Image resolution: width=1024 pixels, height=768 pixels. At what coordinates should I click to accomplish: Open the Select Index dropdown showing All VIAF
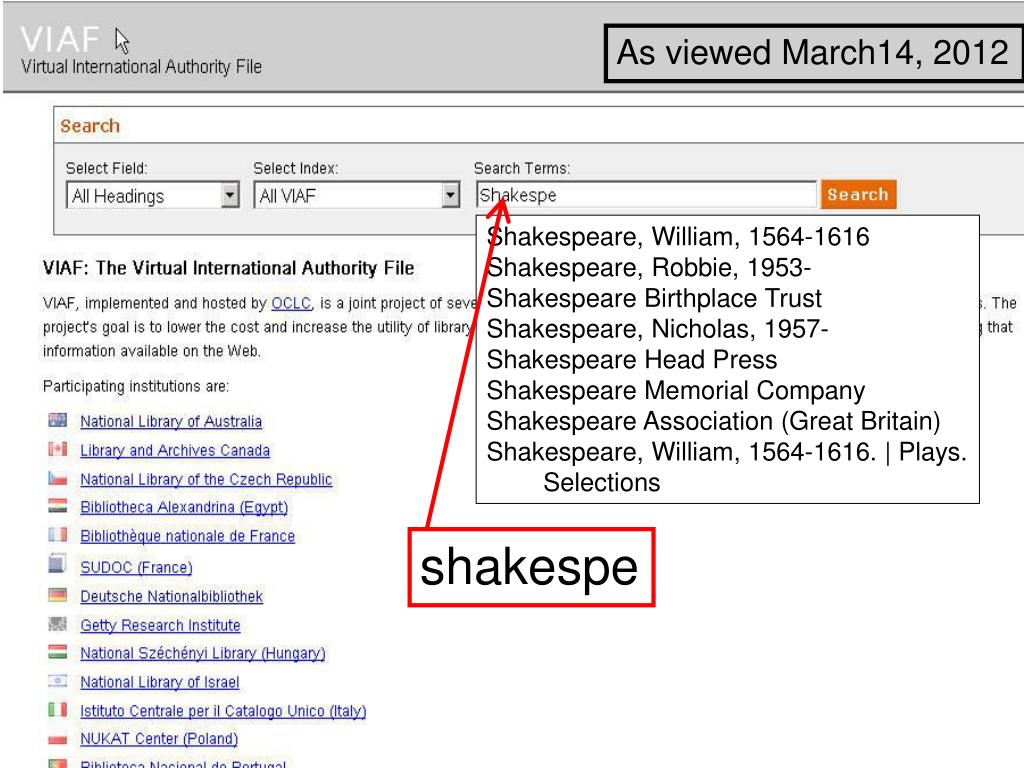pyautogui.click(x=357, y=195)
